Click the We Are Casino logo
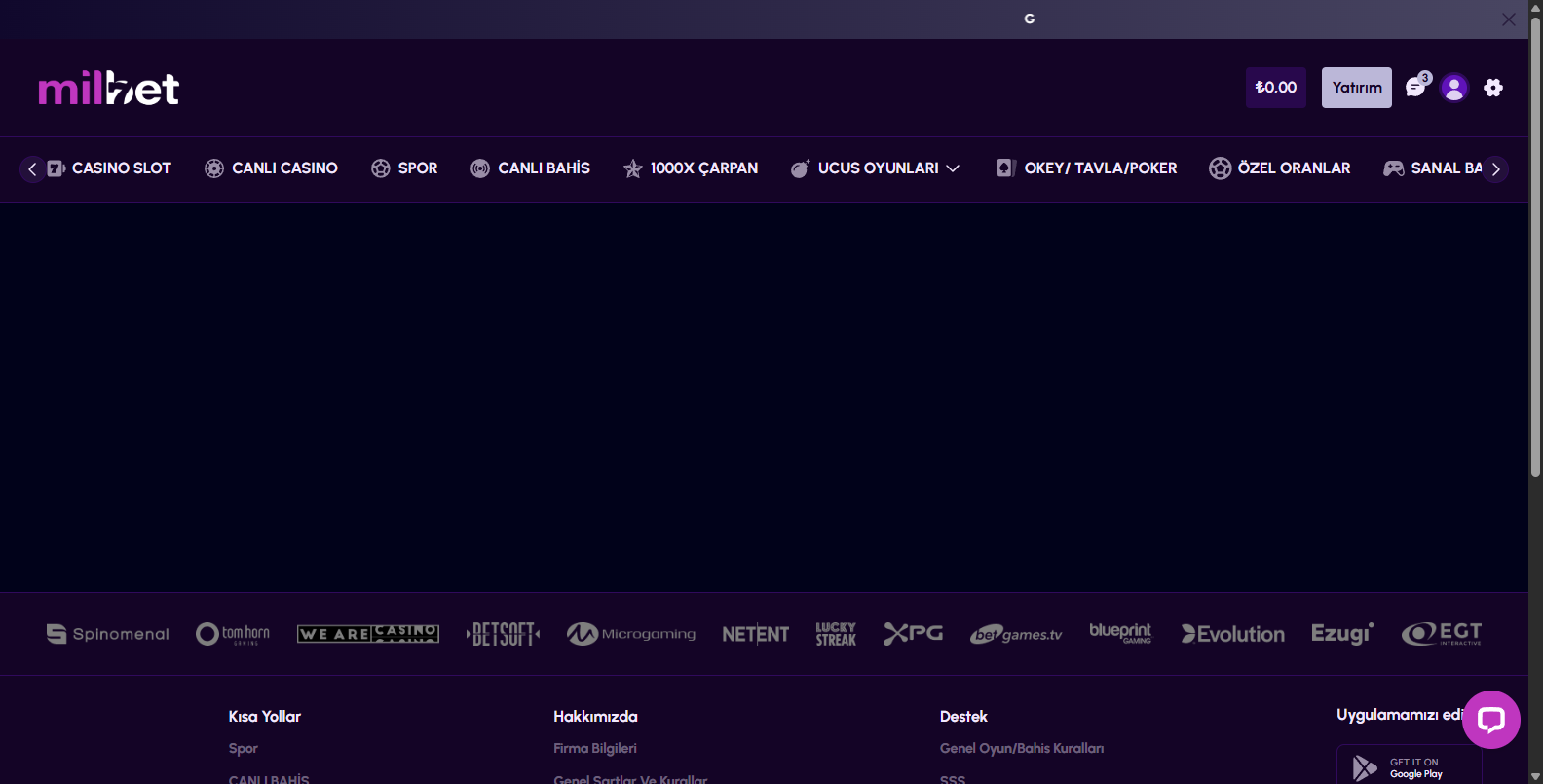This screenshot has height=784, width=1543. tap(368, 634)
